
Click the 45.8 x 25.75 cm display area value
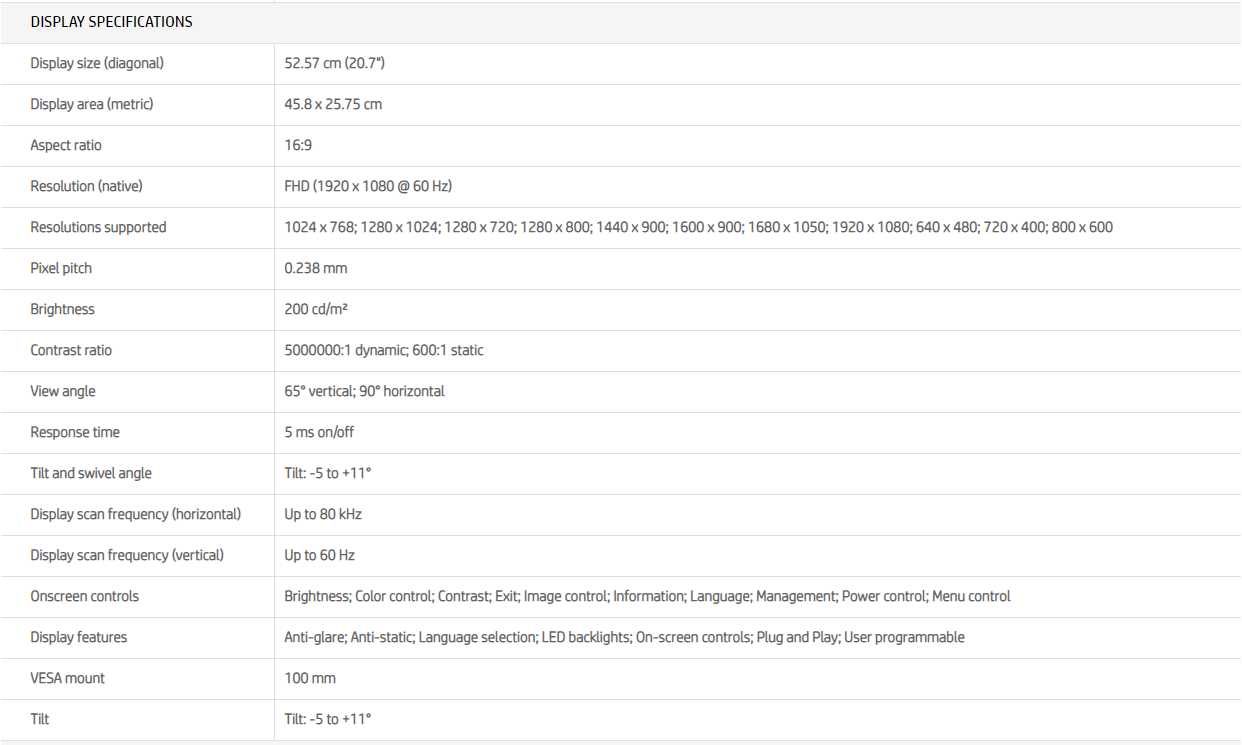pos(333,104)
